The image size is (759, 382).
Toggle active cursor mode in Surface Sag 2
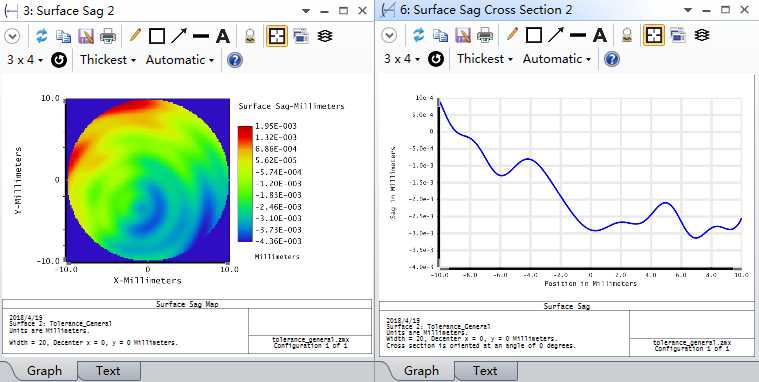(277, 36)
